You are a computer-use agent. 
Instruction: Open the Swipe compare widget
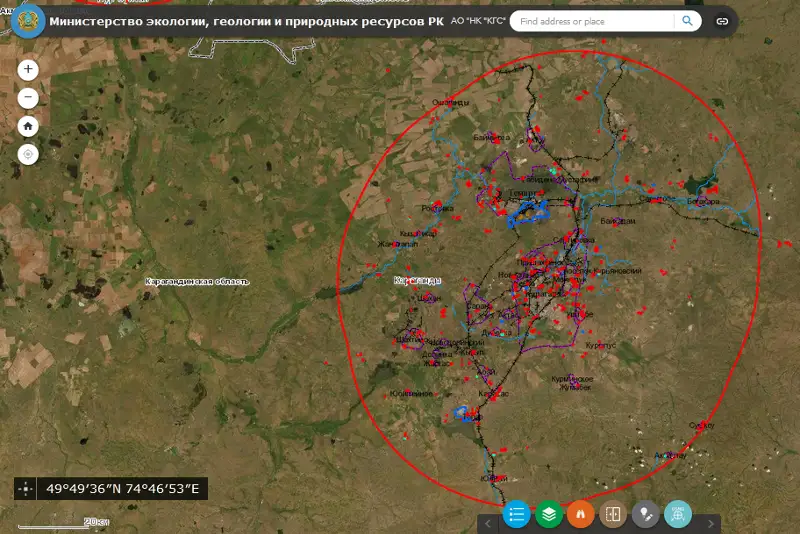click(x=613, y=514)
